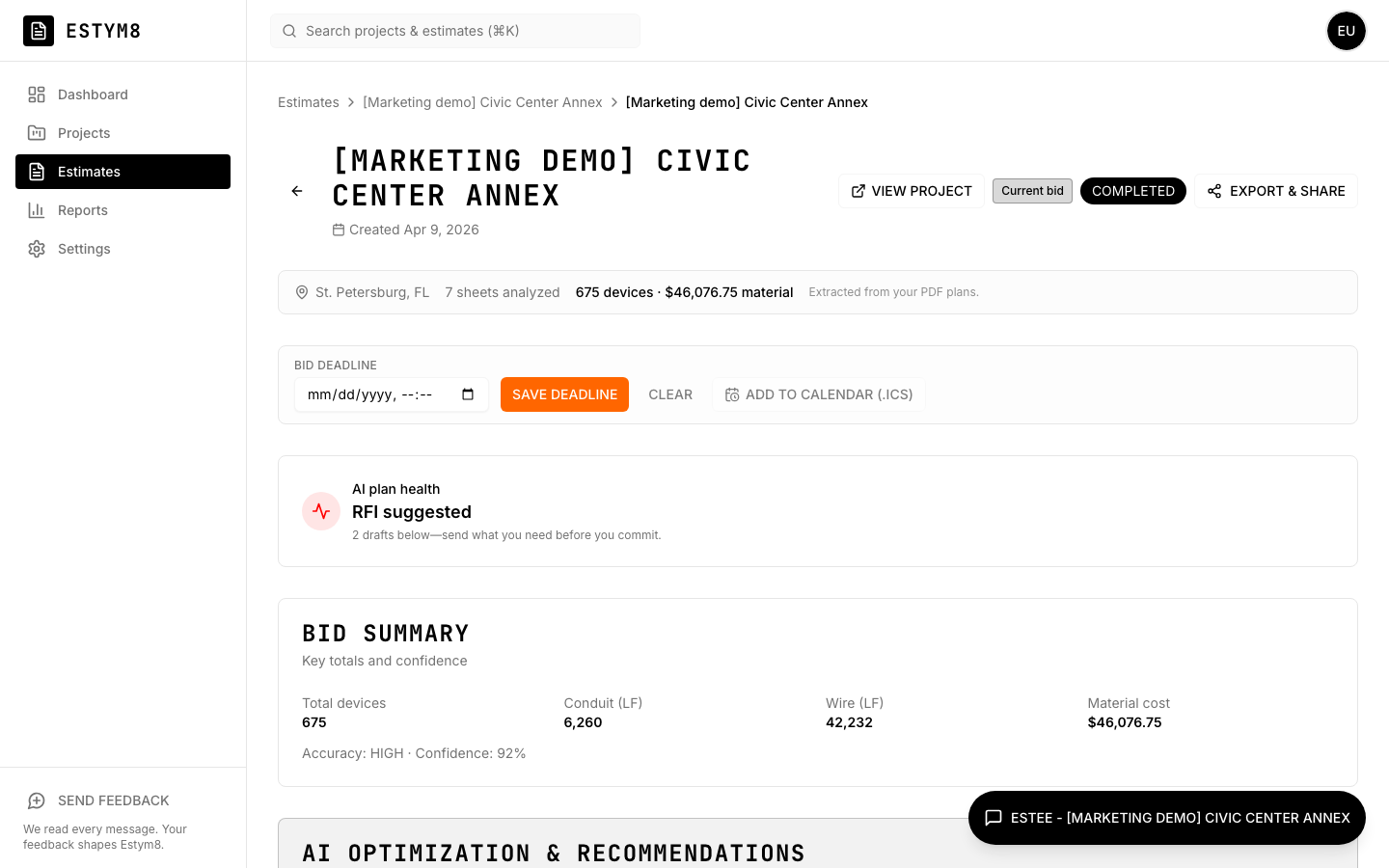This screenshot has height=868, width=1389.
Task: Click the AI plan health pulse icon
Action: [321, 511]
